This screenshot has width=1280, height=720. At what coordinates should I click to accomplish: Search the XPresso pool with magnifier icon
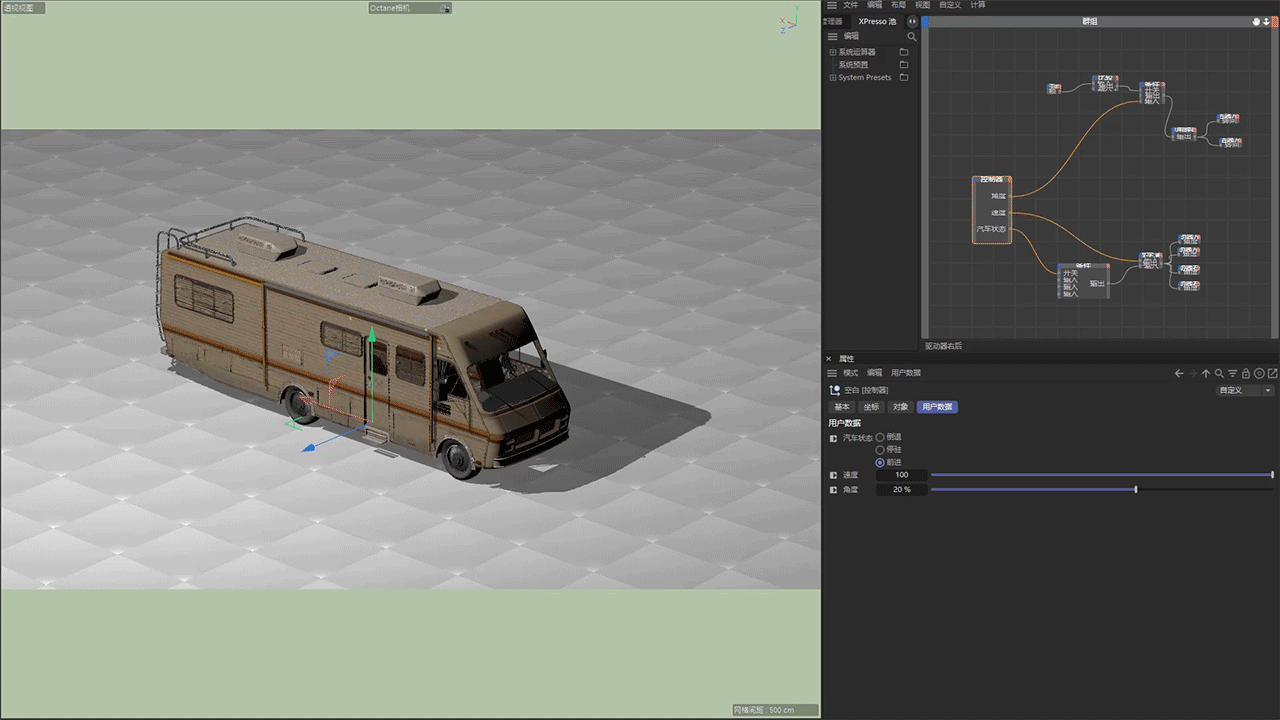pos(911,37)
